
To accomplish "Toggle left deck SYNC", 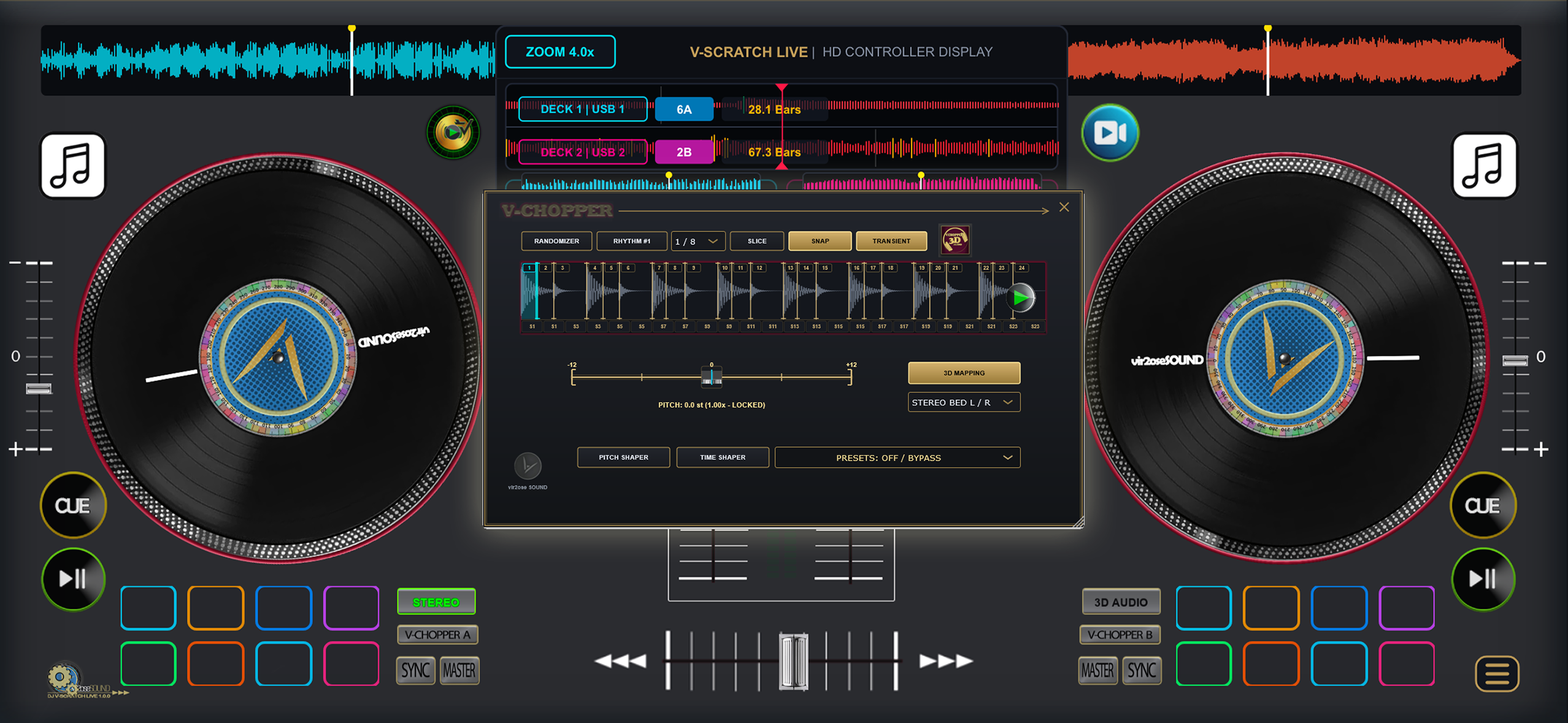I will [x=415, y=670].
